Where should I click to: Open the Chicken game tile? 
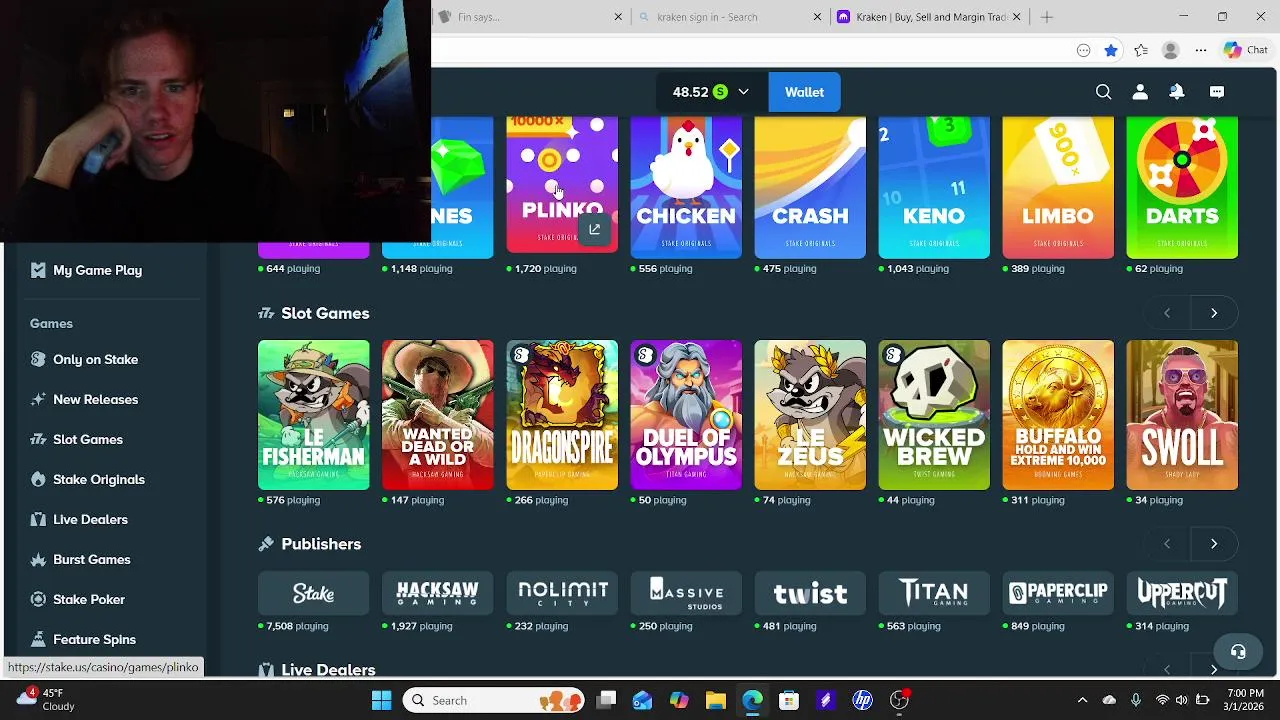(x=686, y=187)
